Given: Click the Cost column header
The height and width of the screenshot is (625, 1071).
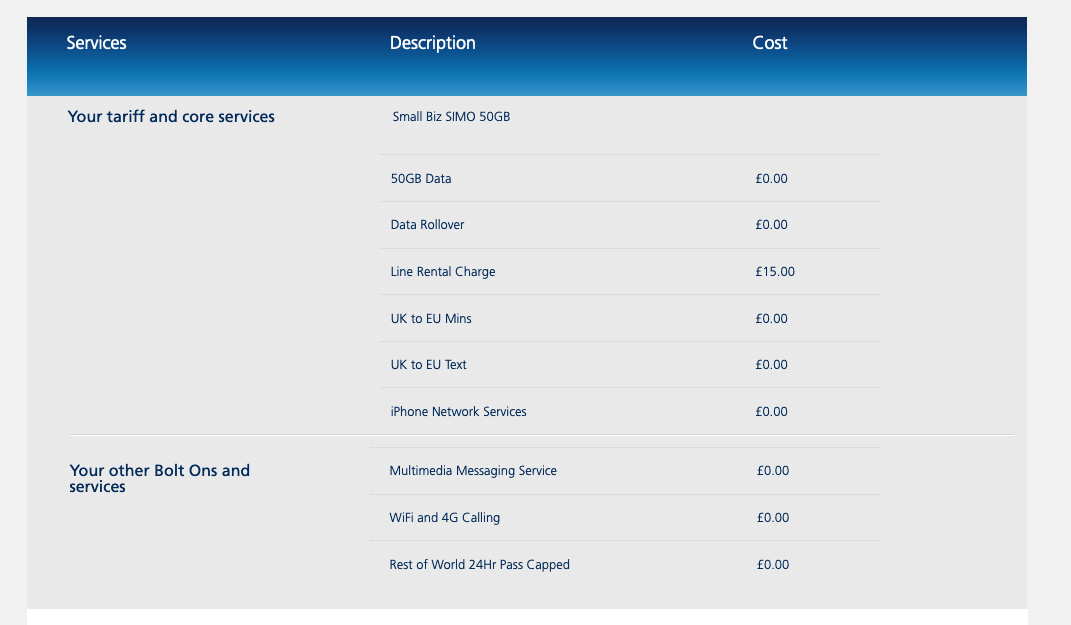Looking at the screenshot, I should (x=769, y=43).
